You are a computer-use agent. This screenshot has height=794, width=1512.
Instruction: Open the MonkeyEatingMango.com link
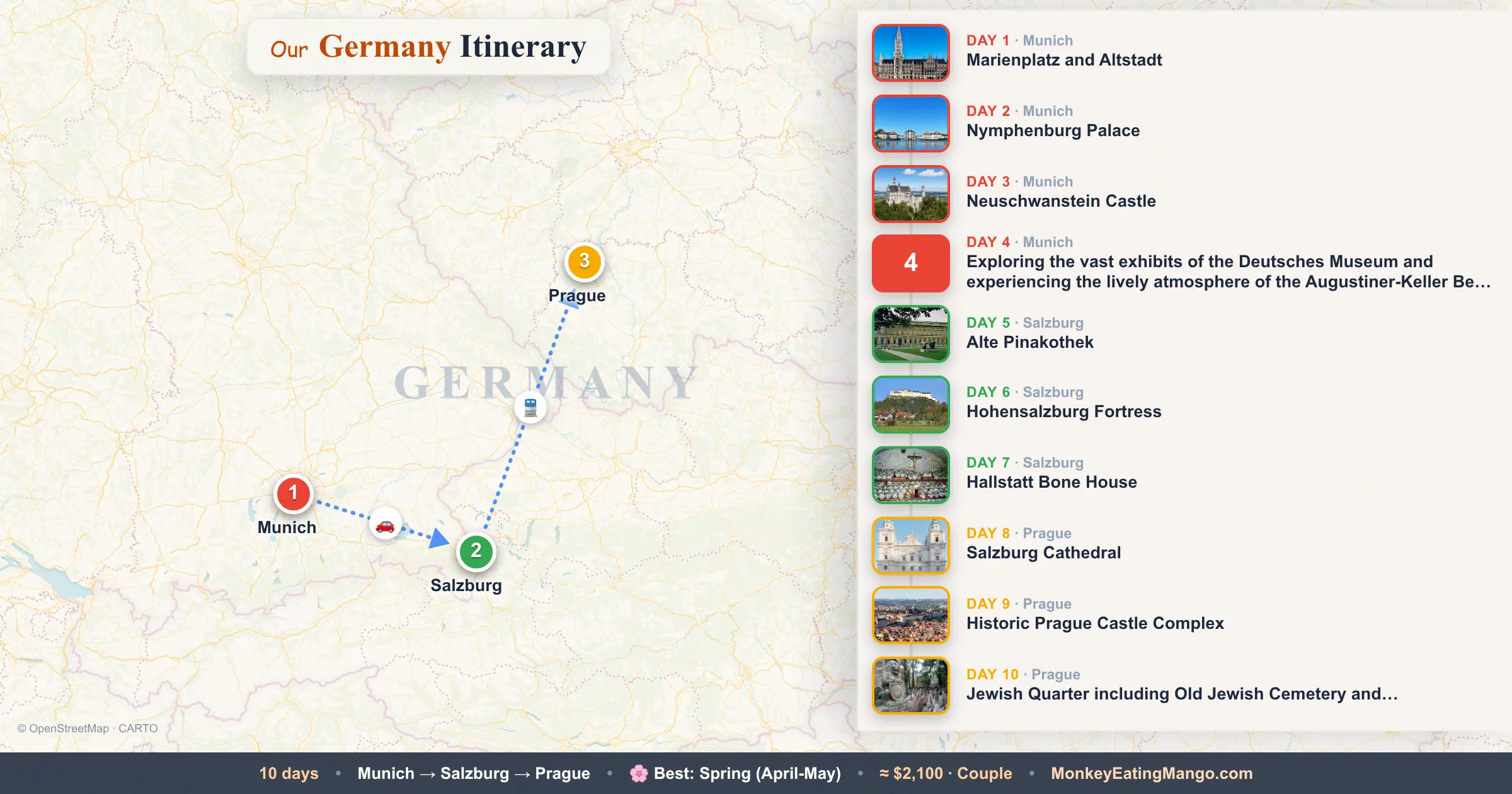point(1152,773)
